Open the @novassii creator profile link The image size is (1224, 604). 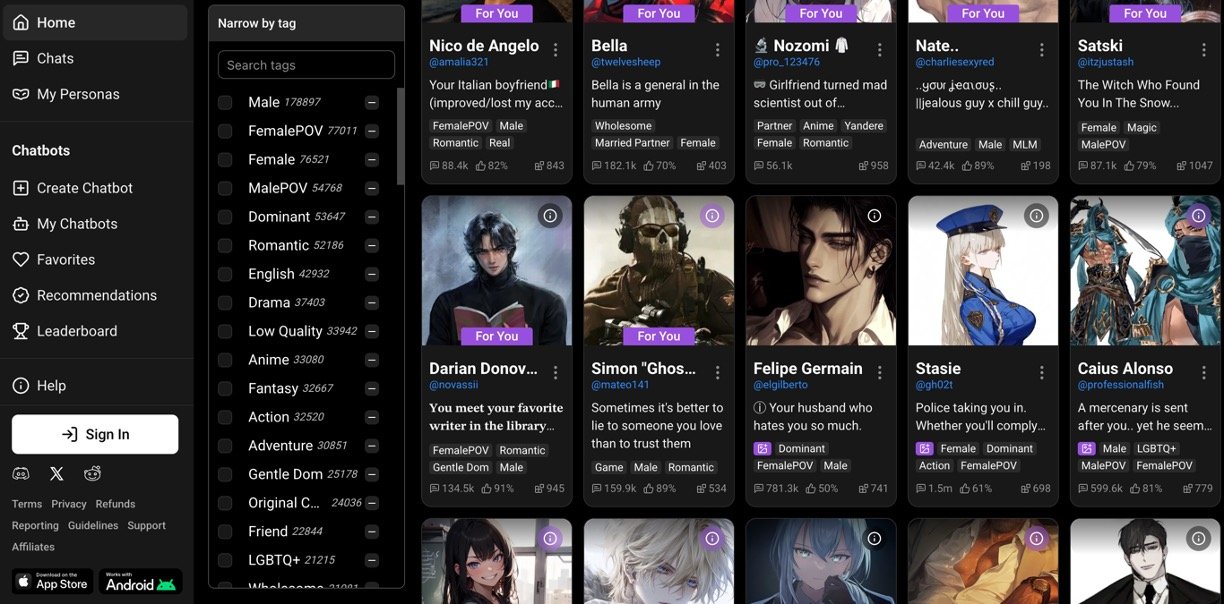tap(455, 385)
